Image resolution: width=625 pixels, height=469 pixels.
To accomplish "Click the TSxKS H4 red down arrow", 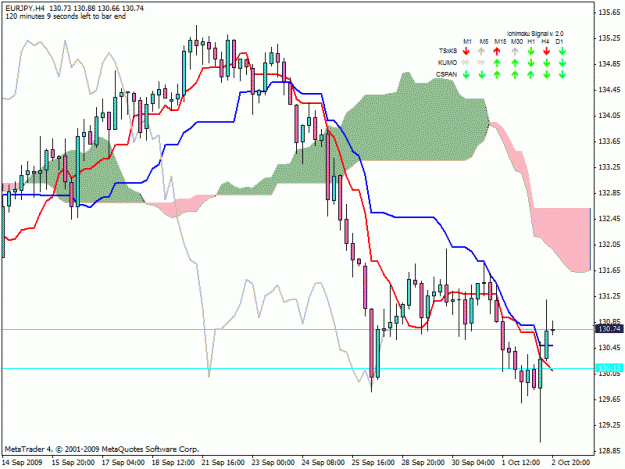I will click(546, 51).
